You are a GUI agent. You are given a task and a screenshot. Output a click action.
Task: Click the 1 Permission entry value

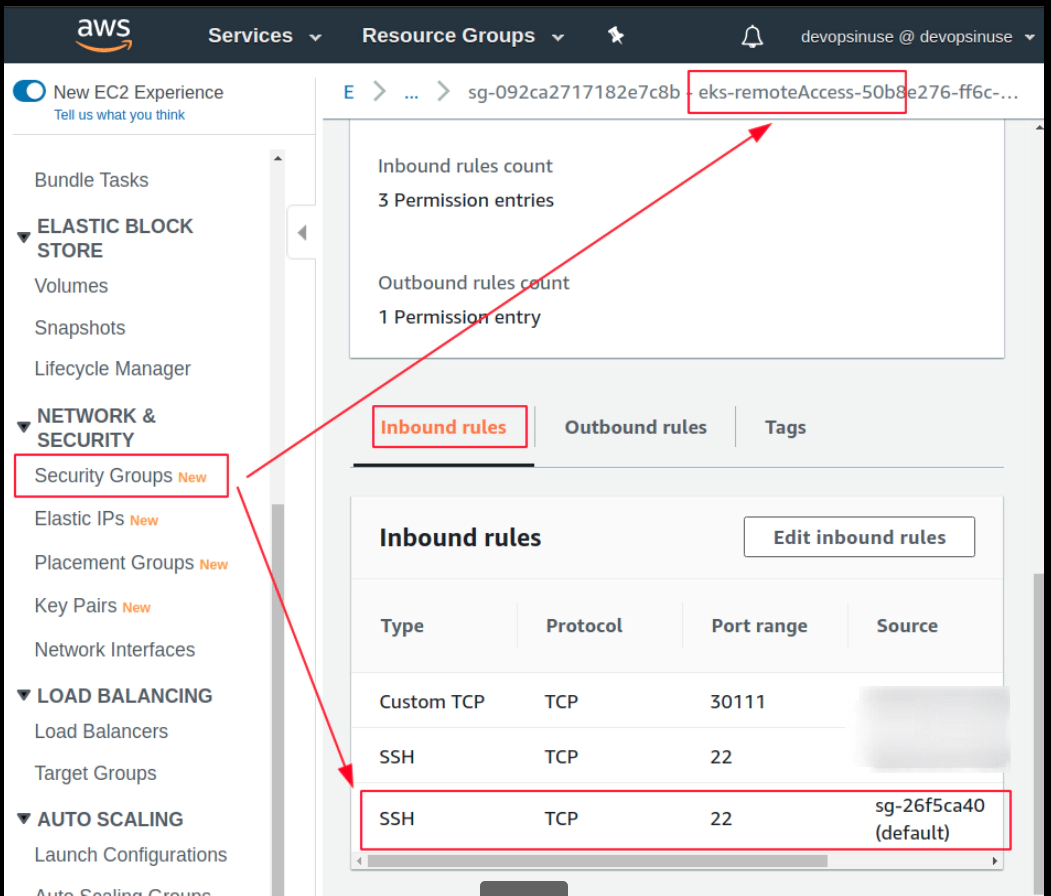coord(459,317)
